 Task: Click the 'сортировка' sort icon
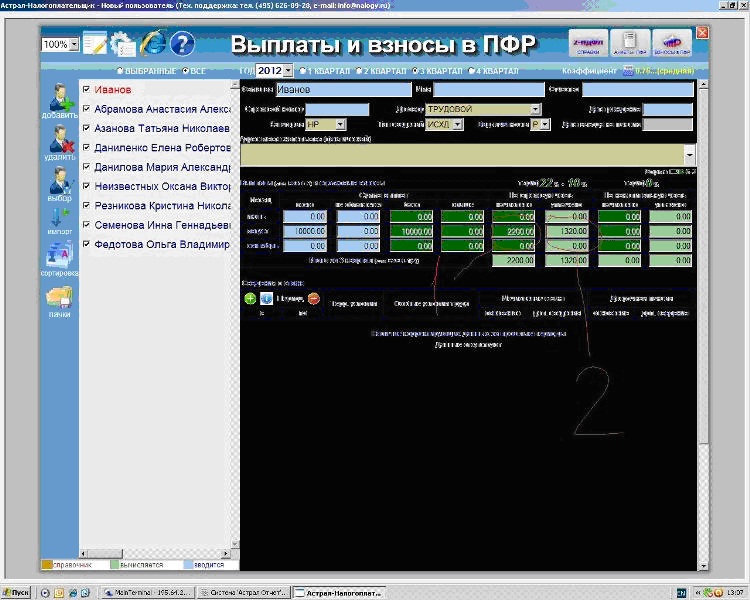pos(59,256)
